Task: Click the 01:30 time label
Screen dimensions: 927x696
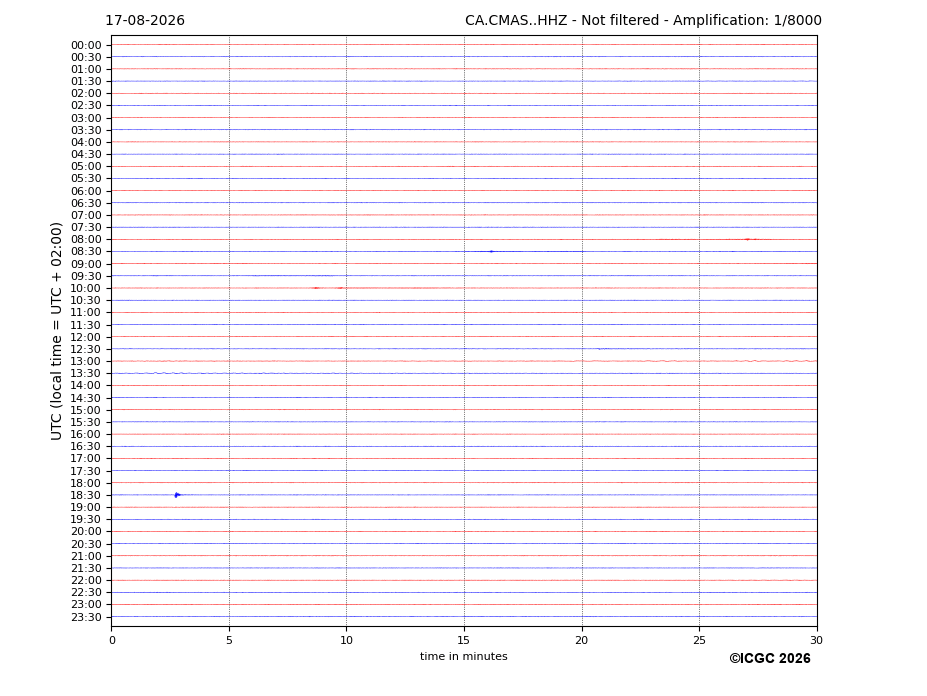Action: pyautogui.click(x=86, y=82)
